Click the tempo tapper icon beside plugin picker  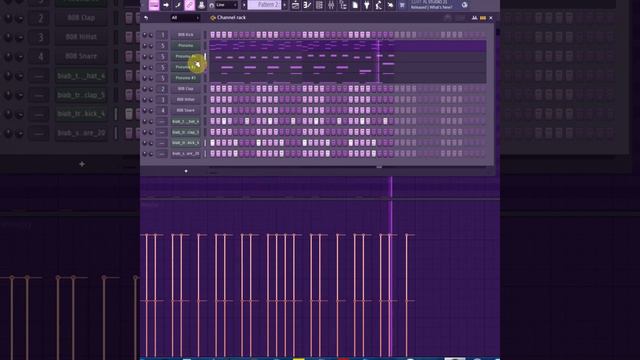pyautogui.click(x=378, y=5)
